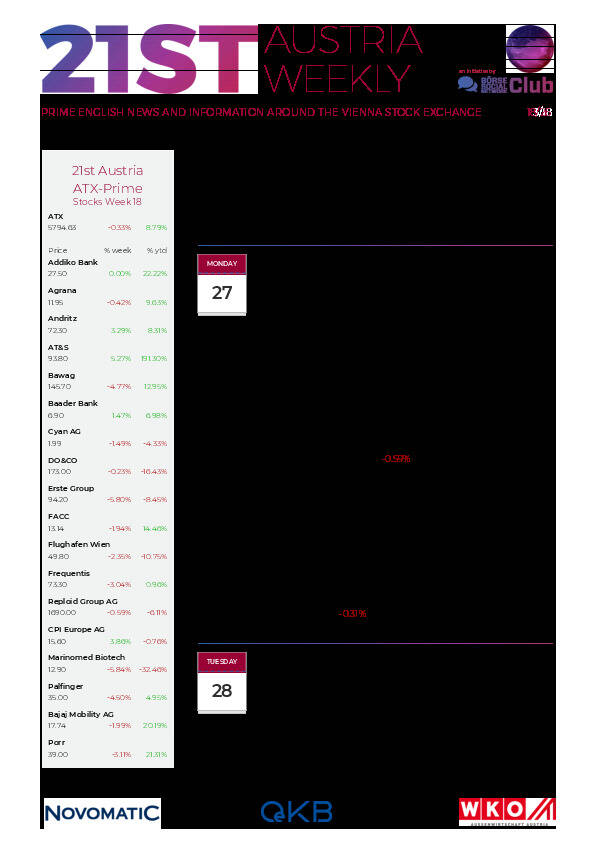Open the Novomatic sponsor logo
Screen dimensions: 595x842
pyautogui.click(x=101, y=812)
